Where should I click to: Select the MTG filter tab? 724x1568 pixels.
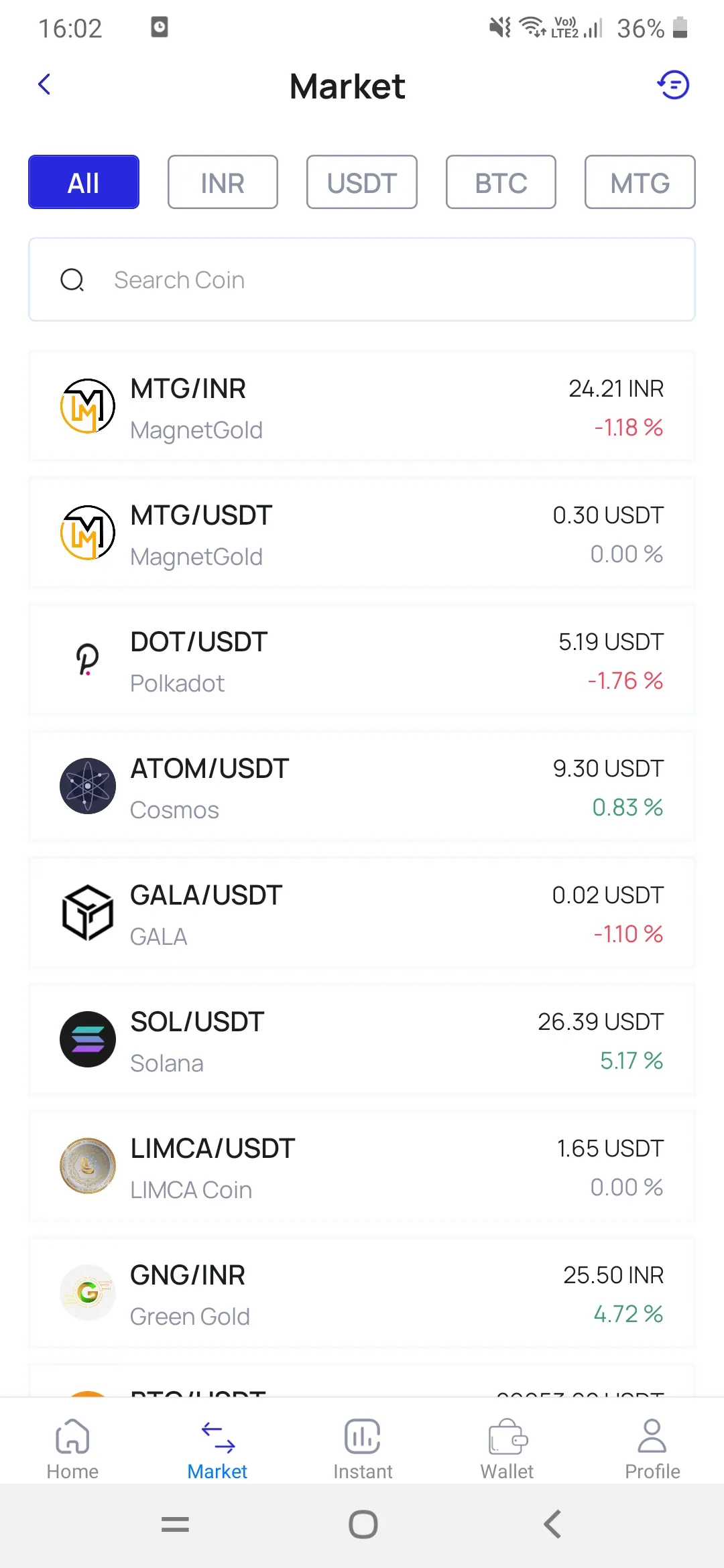640,182
